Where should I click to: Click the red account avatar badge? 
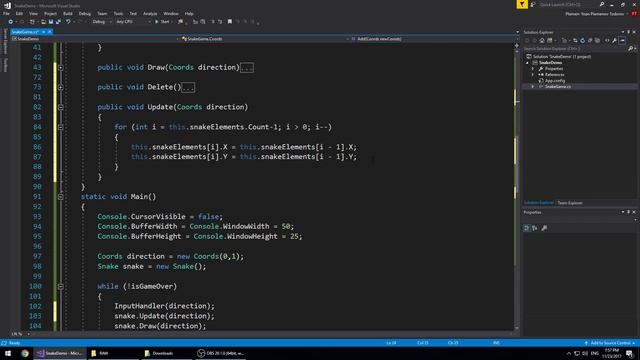coord(634,14)
